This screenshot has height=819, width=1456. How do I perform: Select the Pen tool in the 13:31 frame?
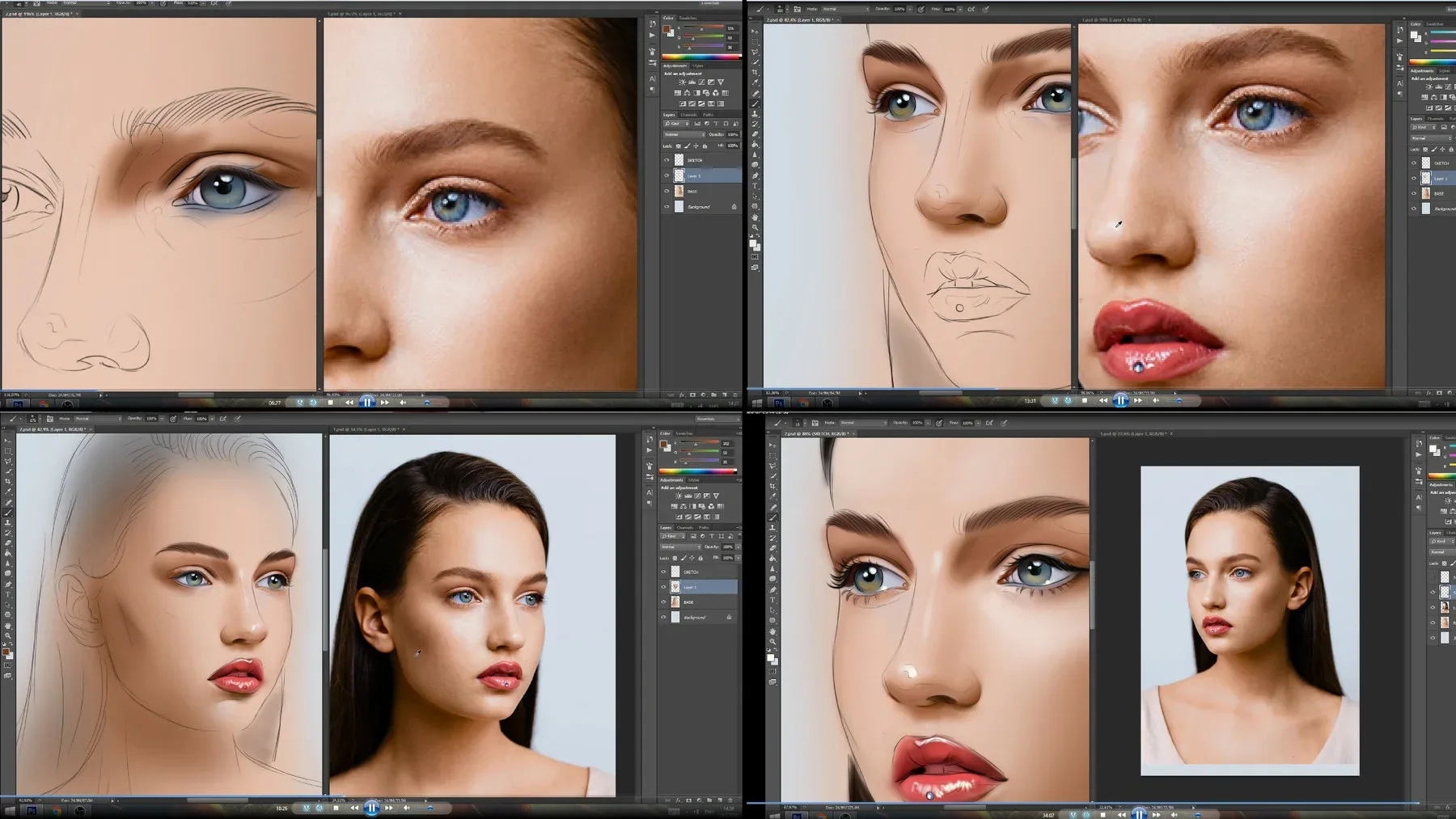click(x=755, y=175)
